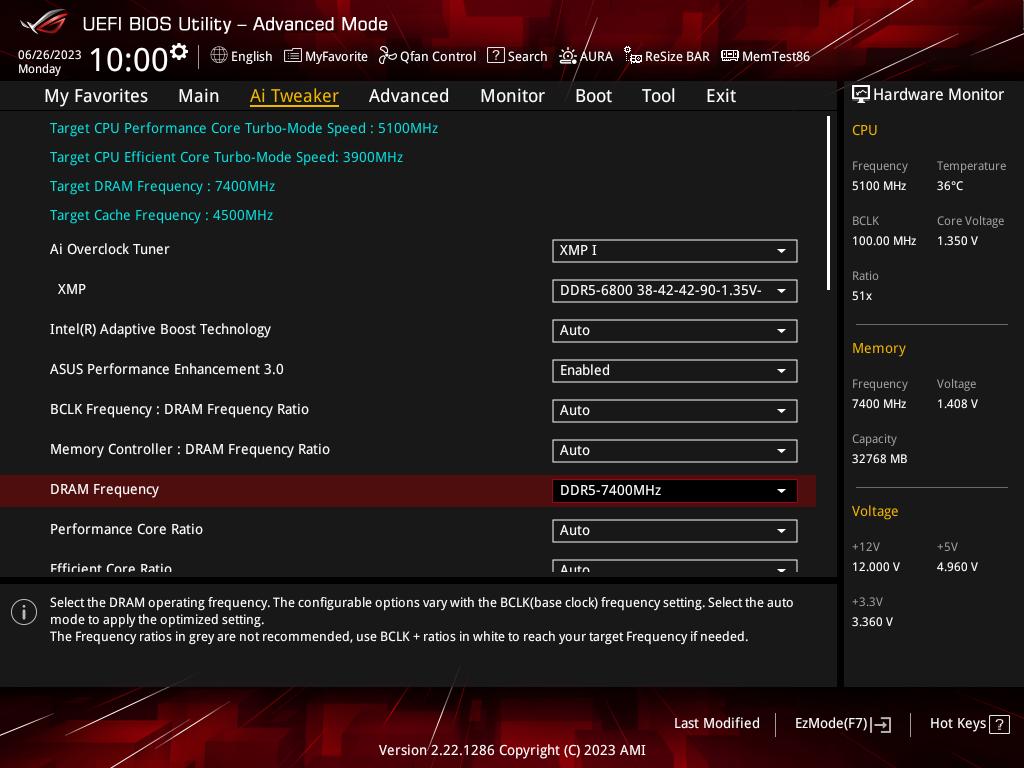
Task: Open Qfan Control fan icon
Action: point(388,56)
